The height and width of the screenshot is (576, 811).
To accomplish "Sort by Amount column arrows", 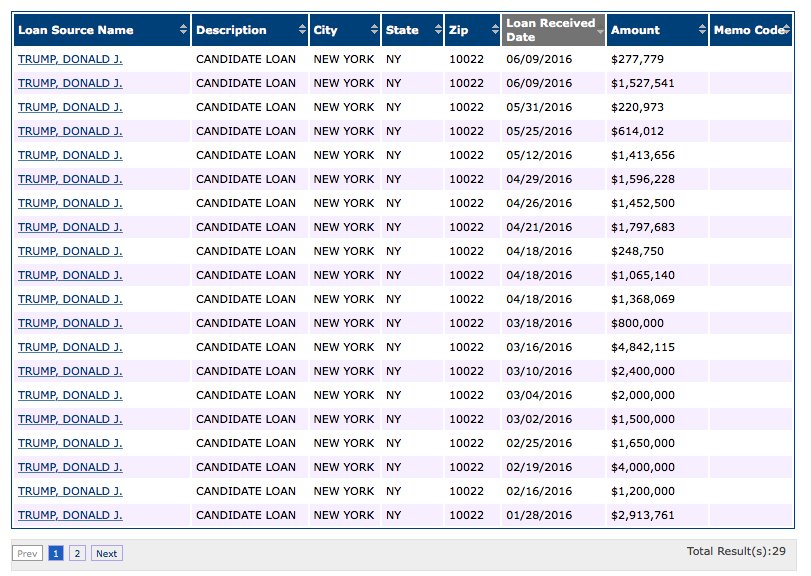I will 702,29.
